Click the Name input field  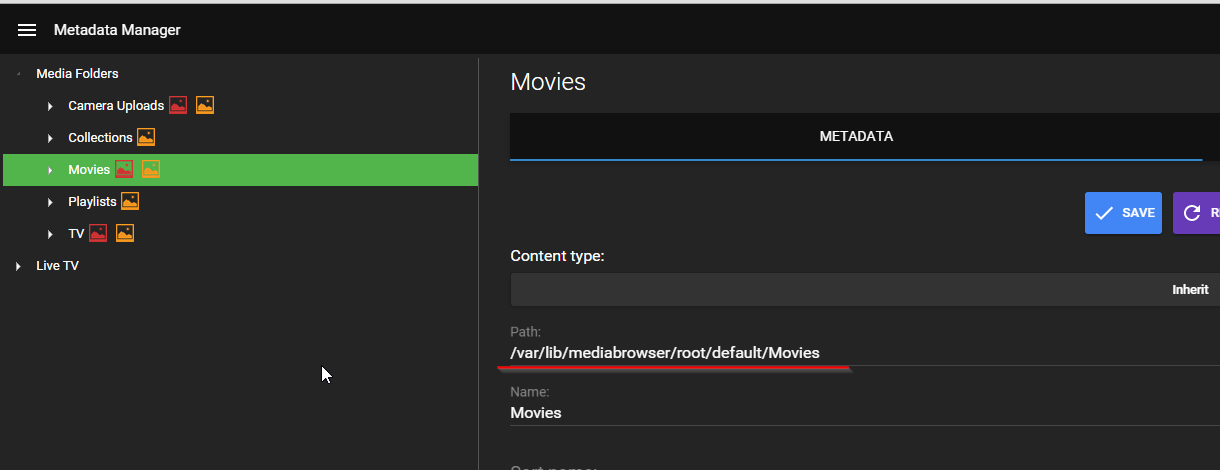(865, 412)
